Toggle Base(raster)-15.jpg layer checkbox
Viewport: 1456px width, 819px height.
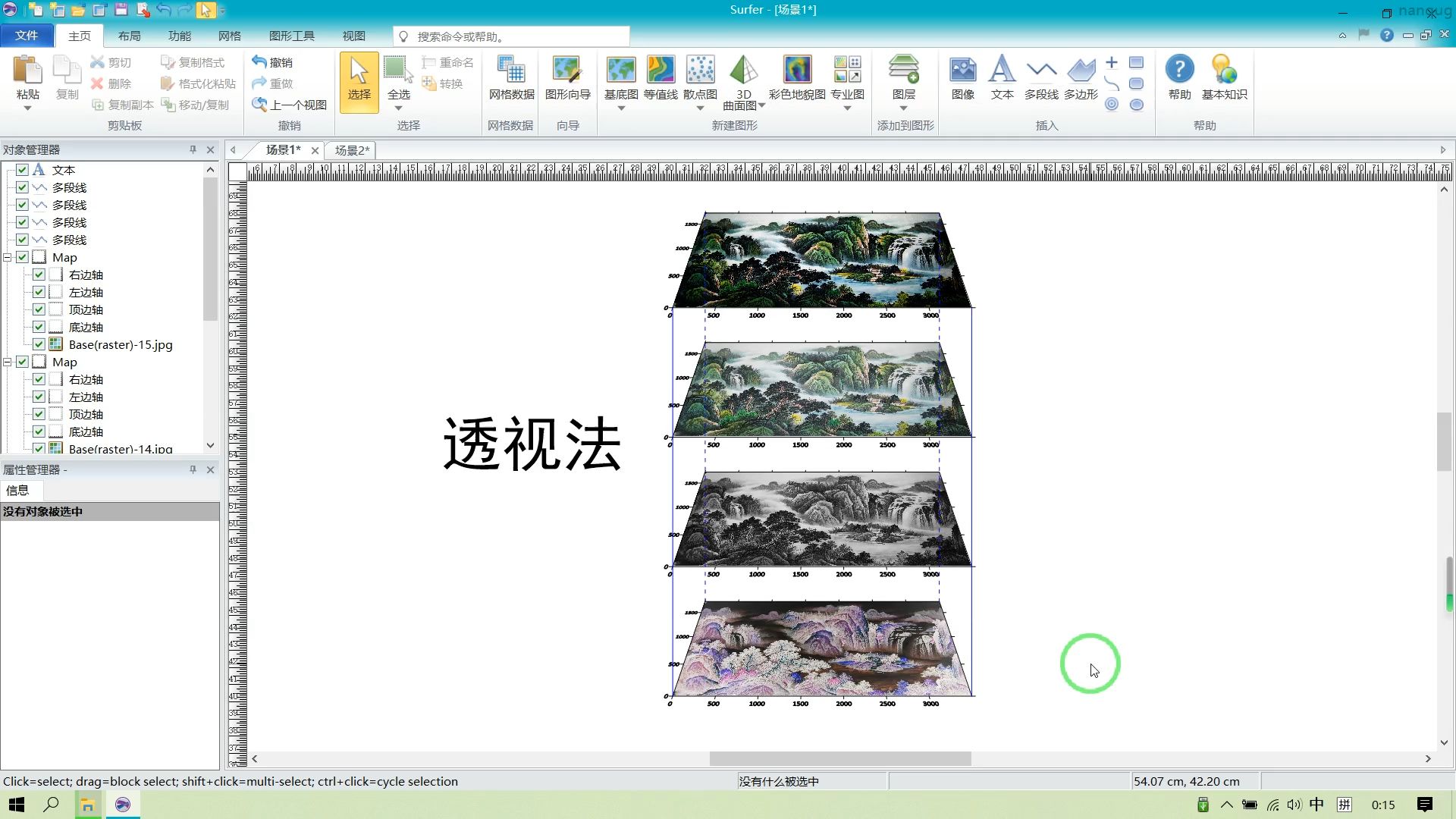39,344
